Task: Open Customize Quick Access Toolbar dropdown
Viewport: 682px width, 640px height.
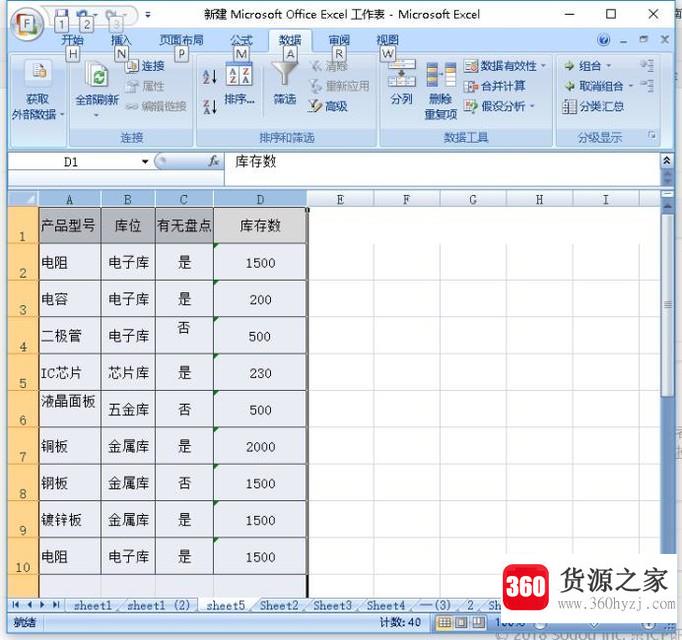Action: 148,15
